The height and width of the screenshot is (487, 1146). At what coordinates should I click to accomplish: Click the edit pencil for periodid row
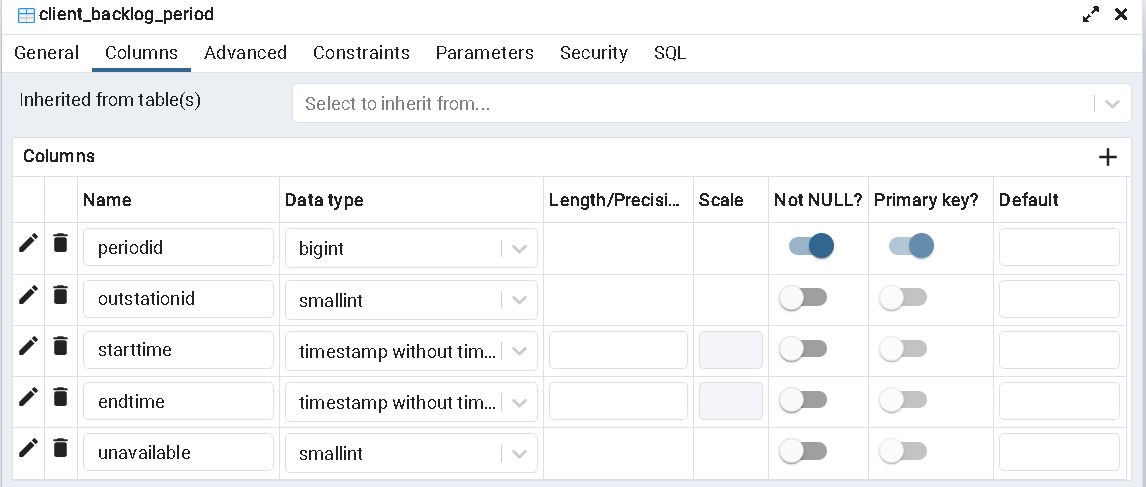pyautogui.click(x=28, y=243)
